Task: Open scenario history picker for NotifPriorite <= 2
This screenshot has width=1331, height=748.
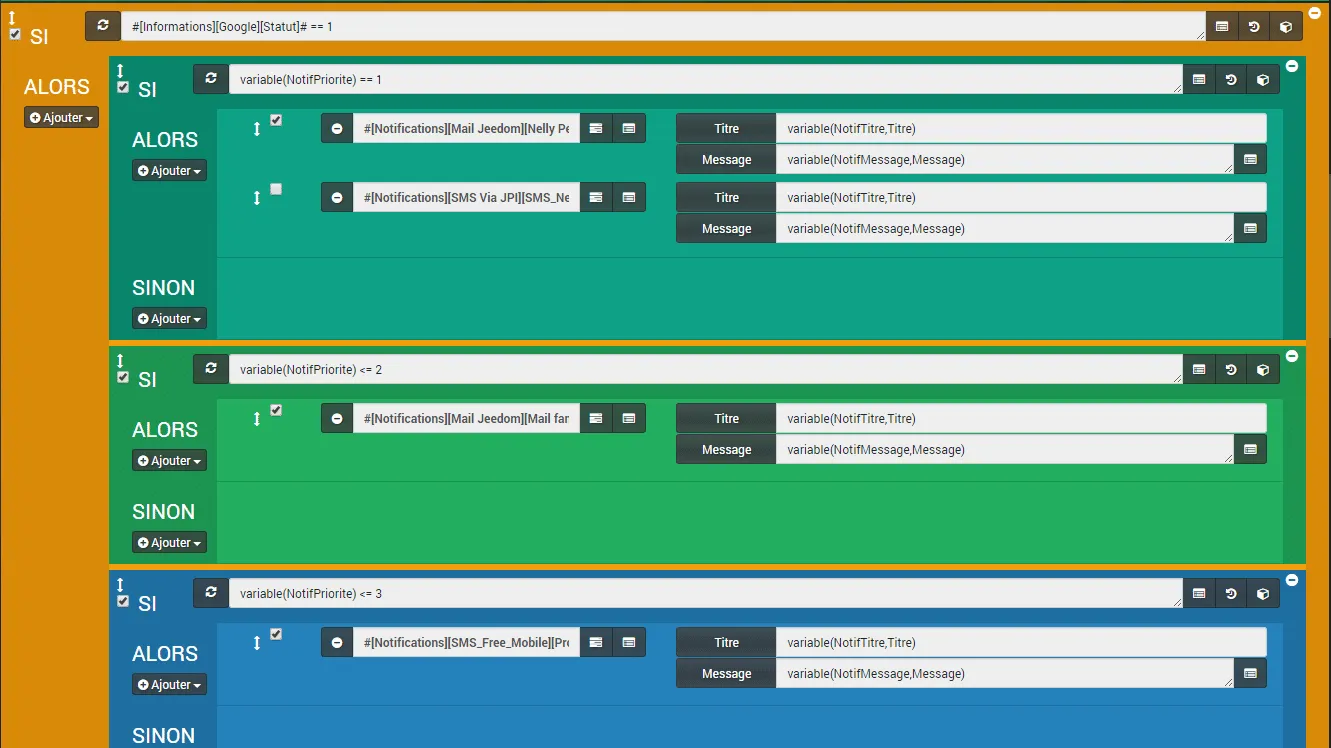Action: point(1231,370)
